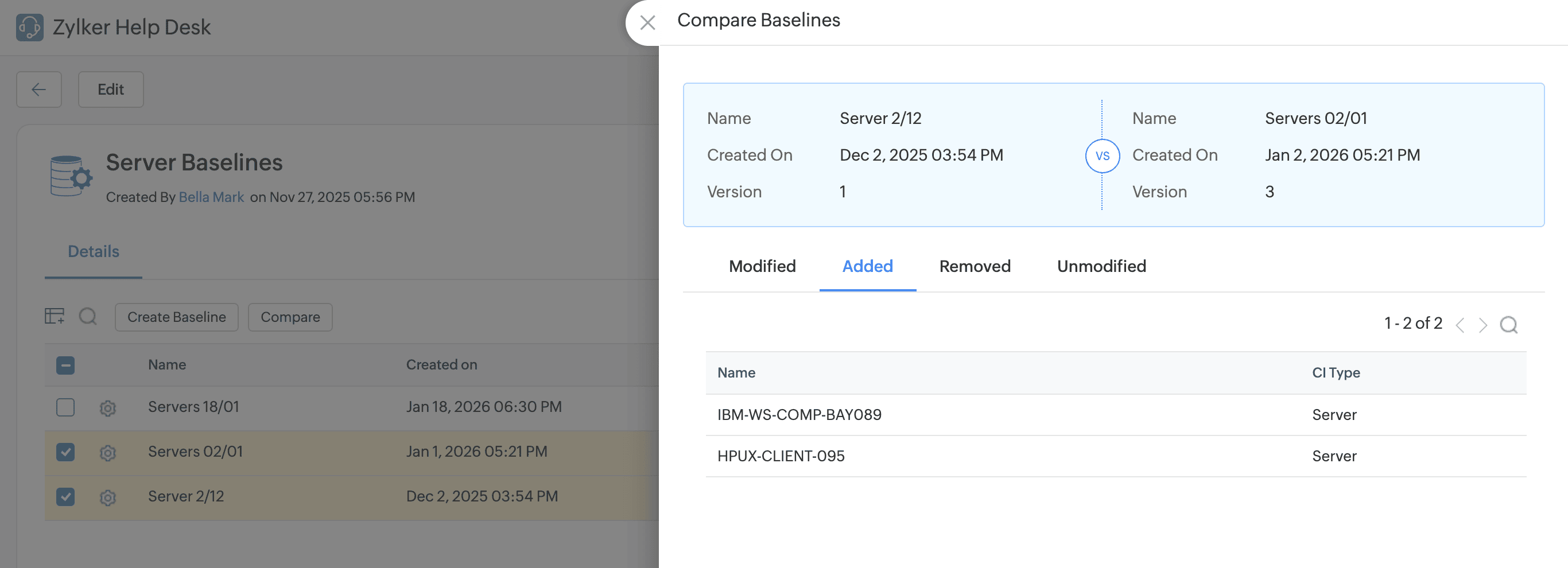Click the search icon in comparison results
The height and width of the screenshot is (568, 1568).
point(1508,325)
